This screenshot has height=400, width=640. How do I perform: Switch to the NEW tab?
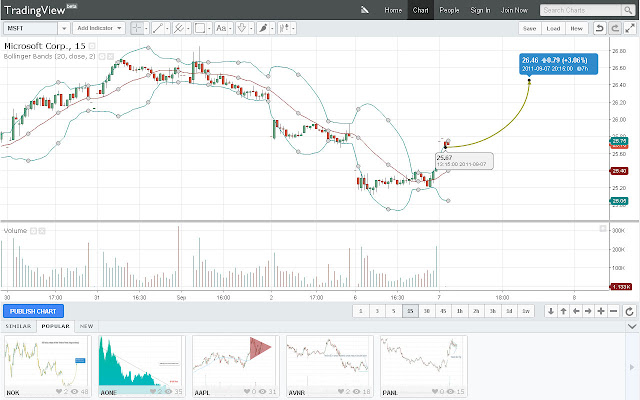87,326
